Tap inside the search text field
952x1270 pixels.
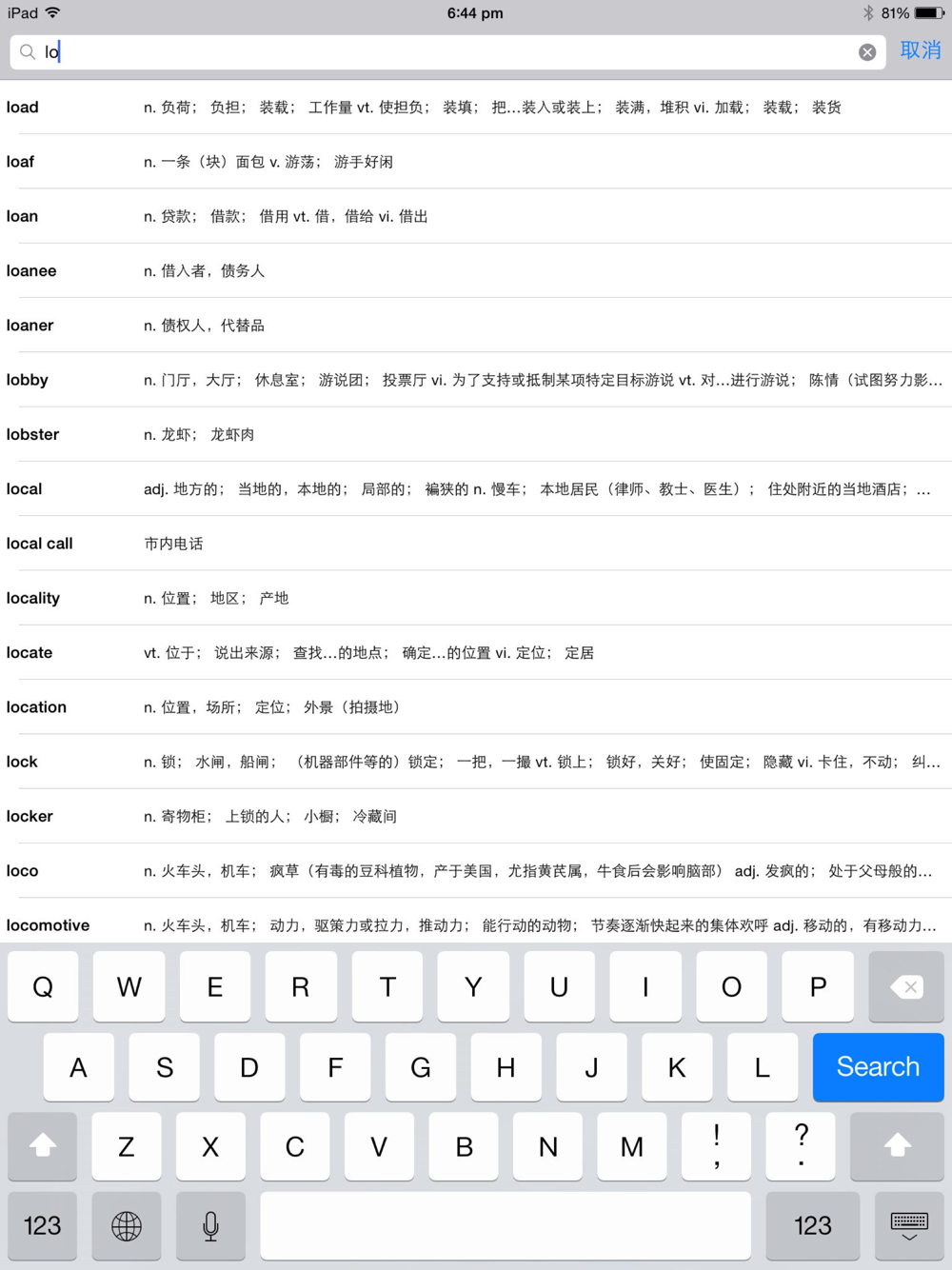pos(447,52)
